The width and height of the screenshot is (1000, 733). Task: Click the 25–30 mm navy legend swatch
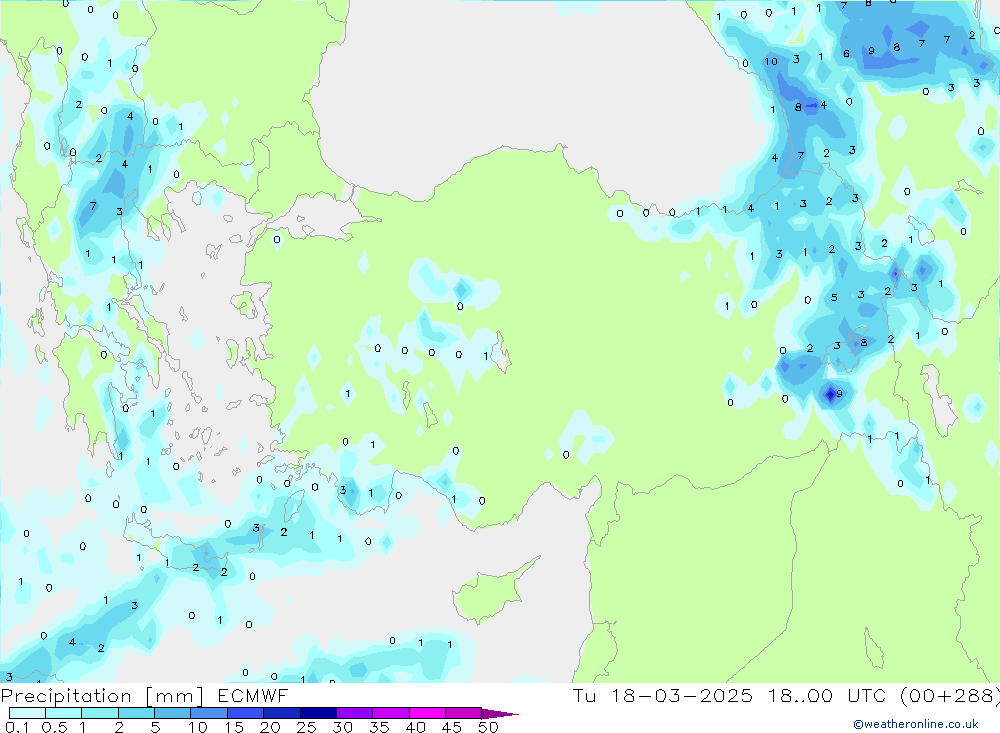click(318, 713)
